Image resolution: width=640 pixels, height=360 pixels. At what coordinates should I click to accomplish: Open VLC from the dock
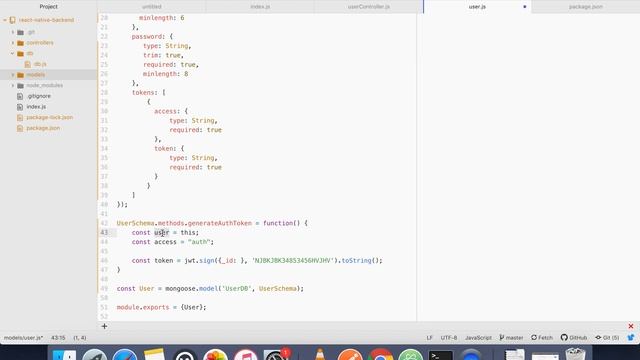(x=320, y=354)
